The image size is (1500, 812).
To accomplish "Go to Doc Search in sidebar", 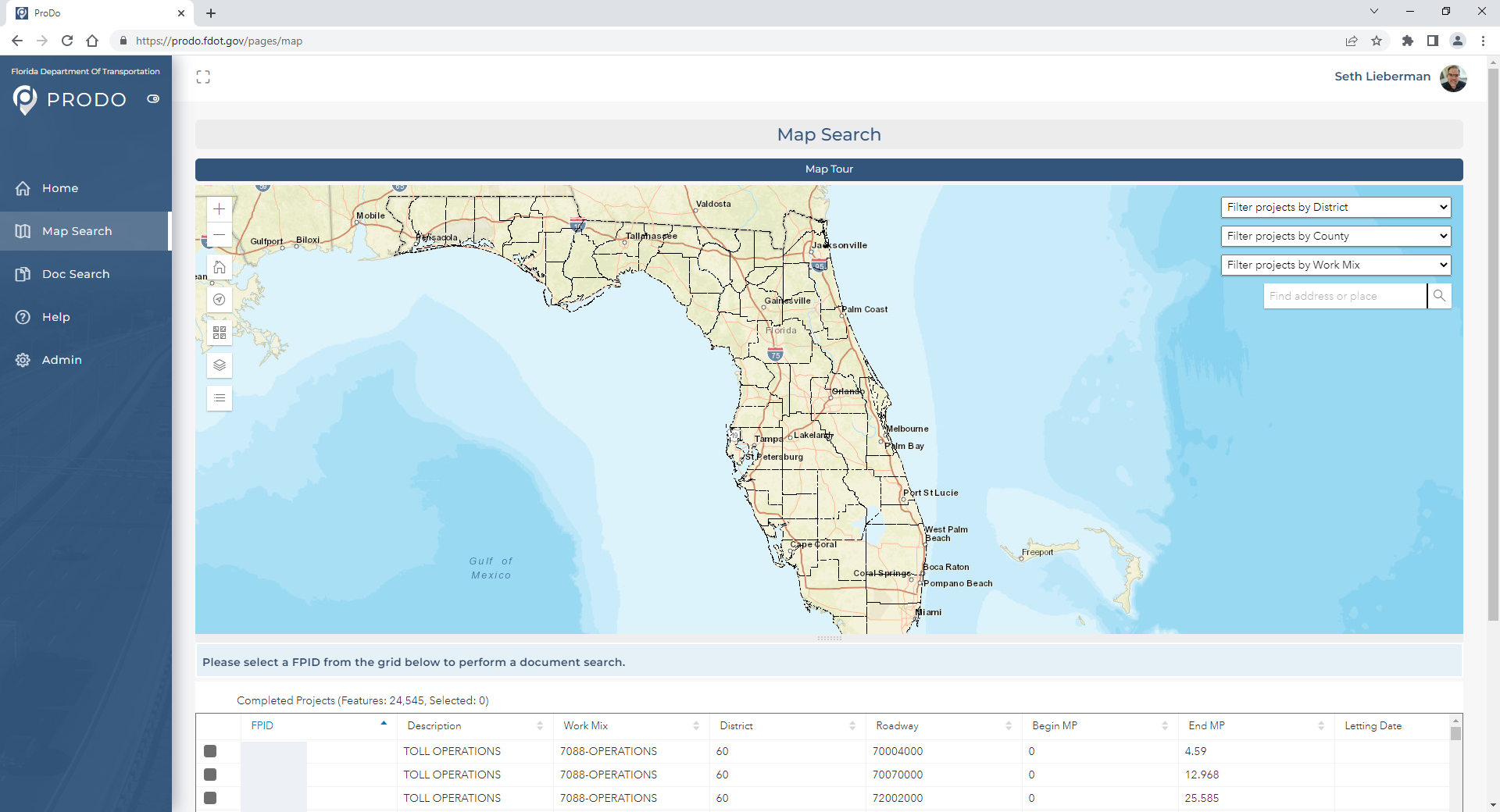I will pyautogui.click(x=76, y=274).
